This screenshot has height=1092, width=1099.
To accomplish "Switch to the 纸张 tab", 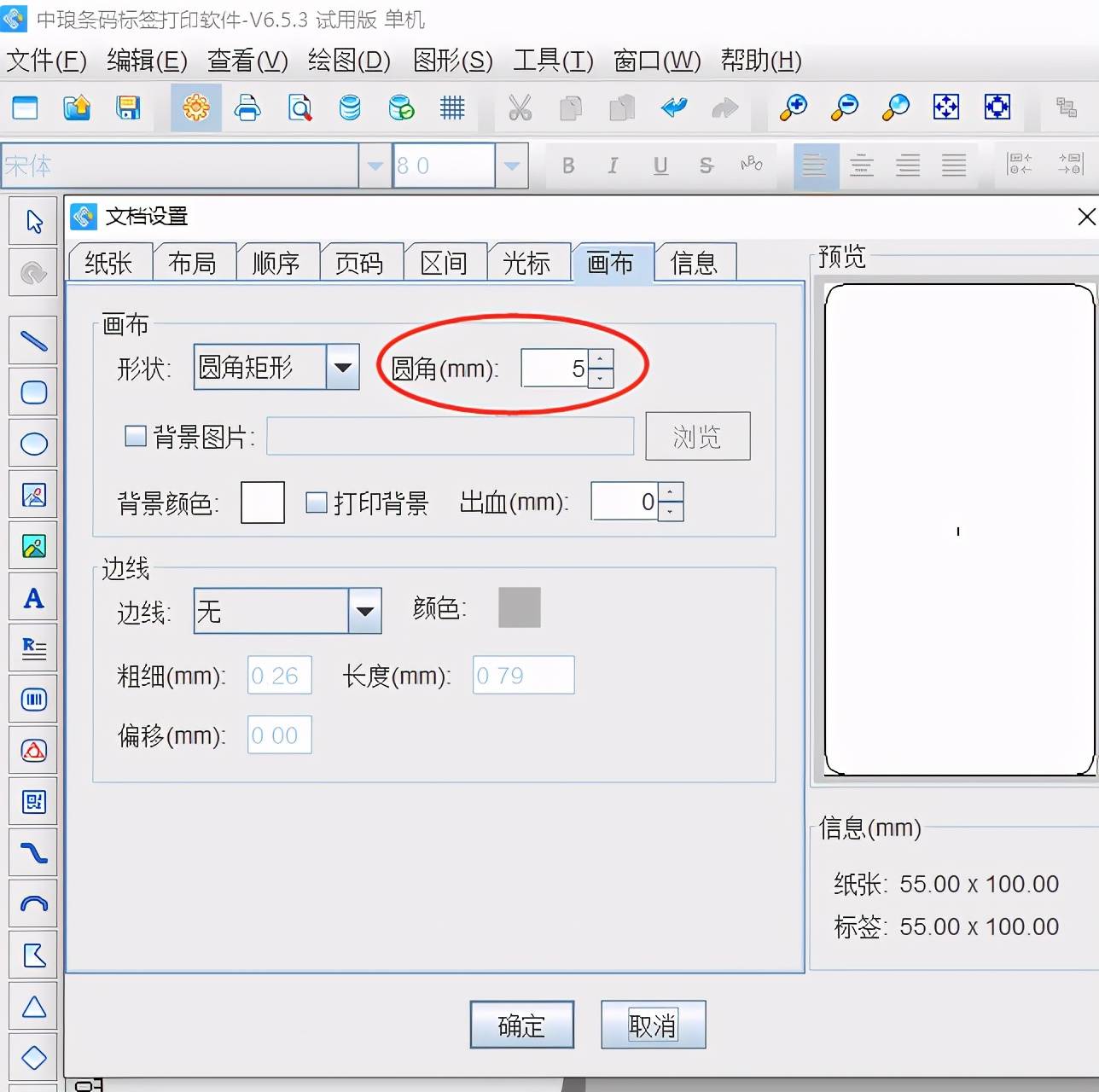I will click(109, 263).
